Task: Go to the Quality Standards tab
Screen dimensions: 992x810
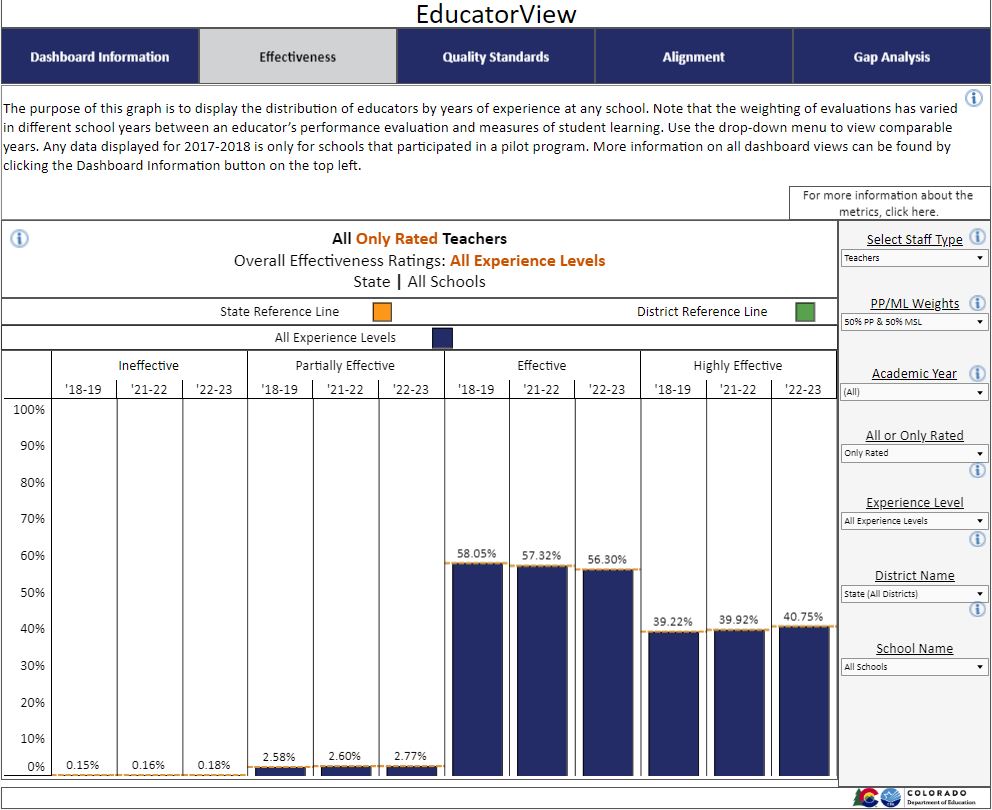Action: [x=495, y=56]
